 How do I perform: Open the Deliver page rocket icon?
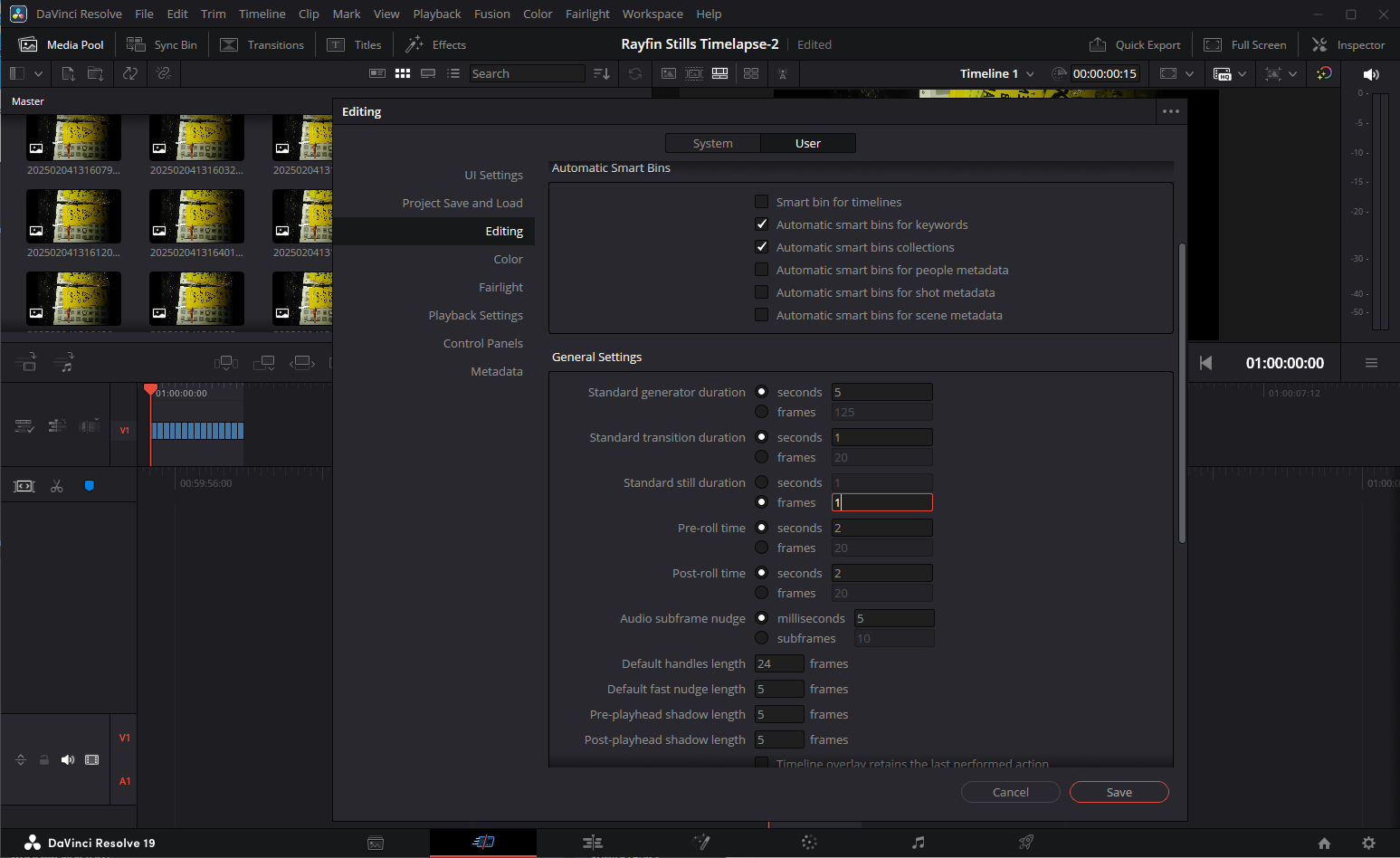click(x=1025, y=843)
